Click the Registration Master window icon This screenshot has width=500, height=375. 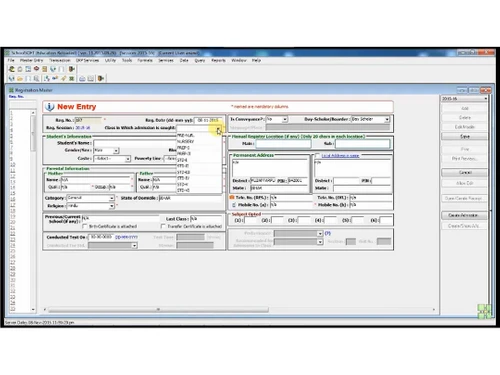tap(11, 90)
